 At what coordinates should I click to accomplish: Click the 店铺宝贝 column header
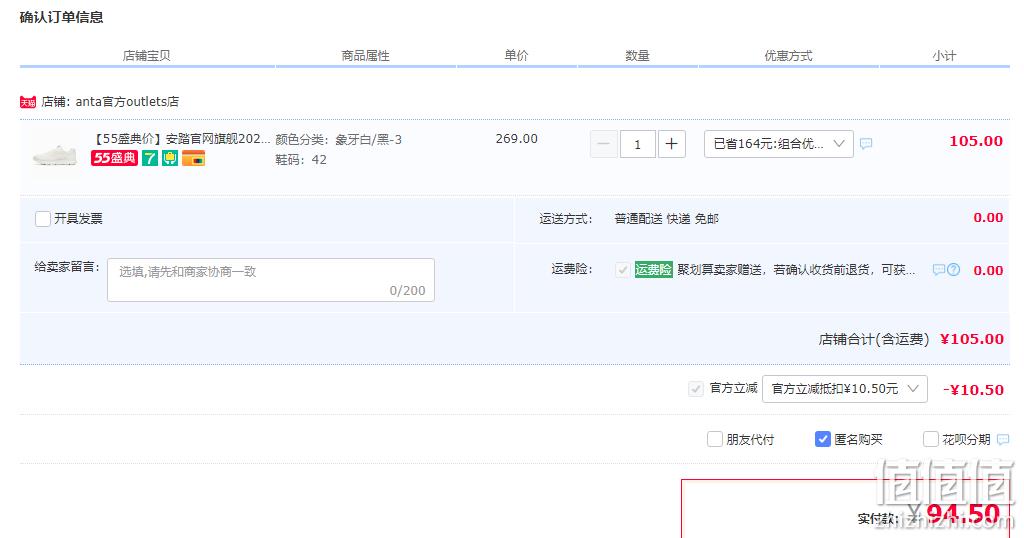pos(146,55)
